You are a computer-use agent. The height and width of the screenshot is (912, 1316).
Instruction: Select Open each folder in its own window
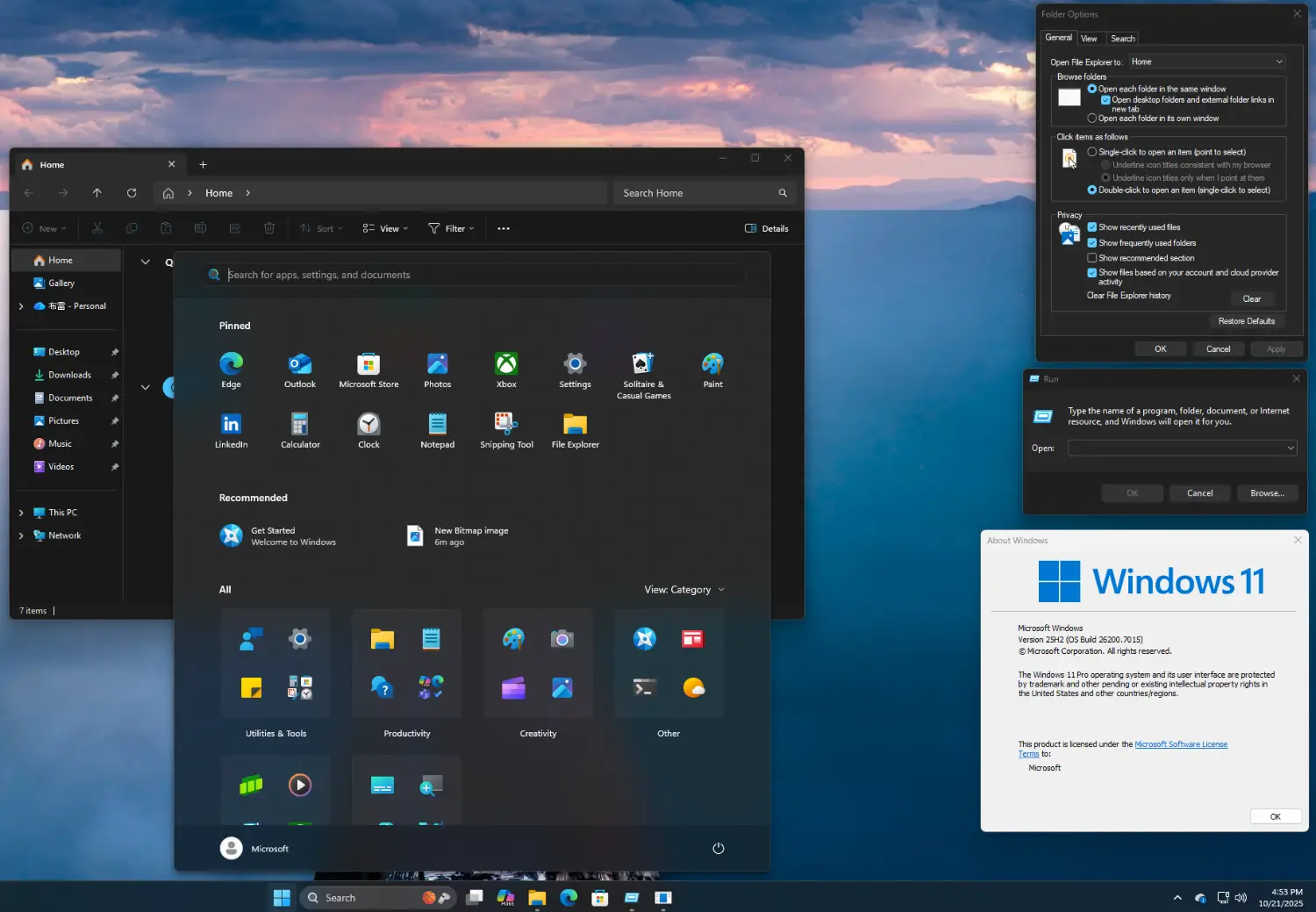click(x=1092, y=118)
